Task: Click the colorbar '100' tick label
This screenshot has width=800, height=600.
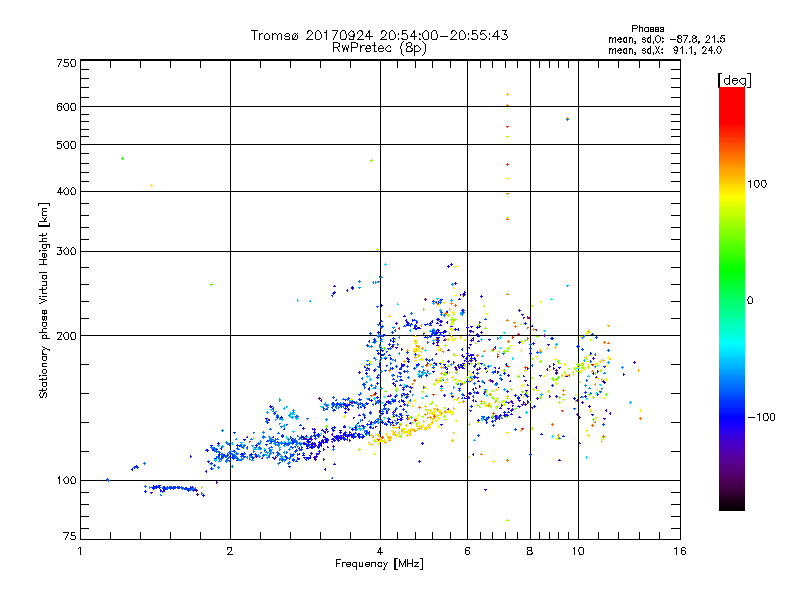Action: pyautogui.click(x=757, y=184)
